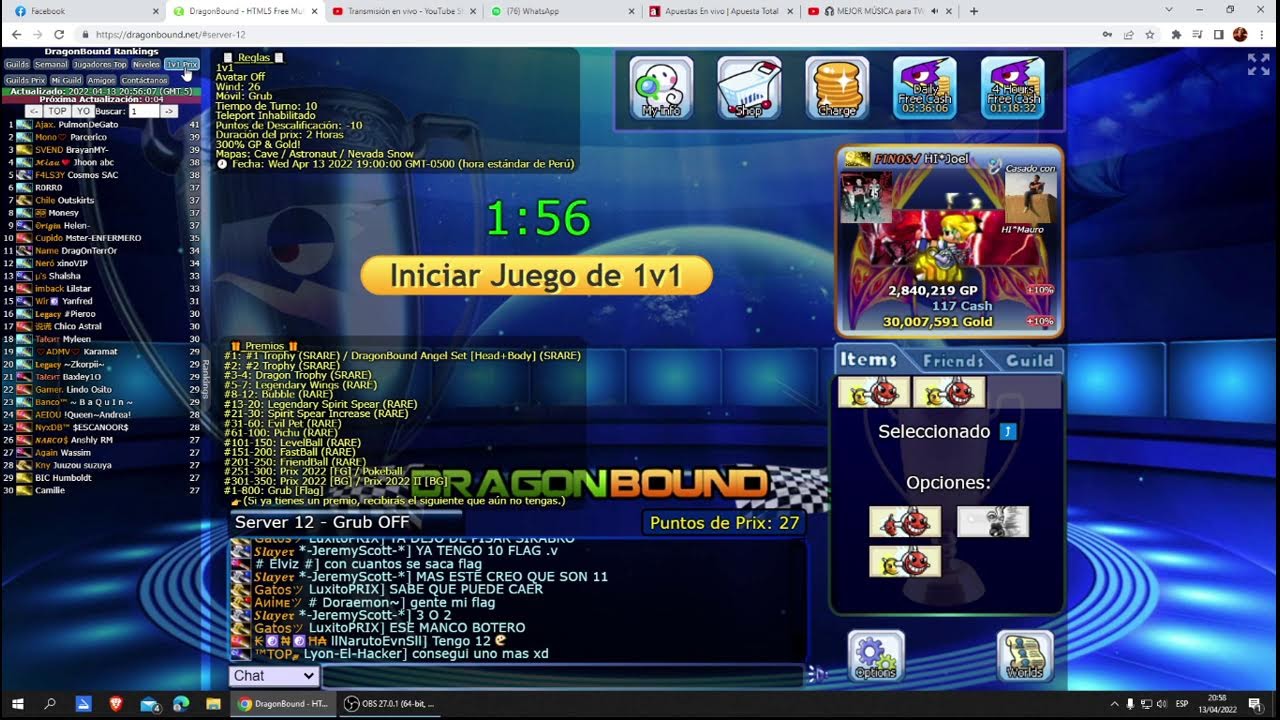1280x720 pixels.
Task: Switch to the Facebook browser tab
Action: (x=83, y=11)
